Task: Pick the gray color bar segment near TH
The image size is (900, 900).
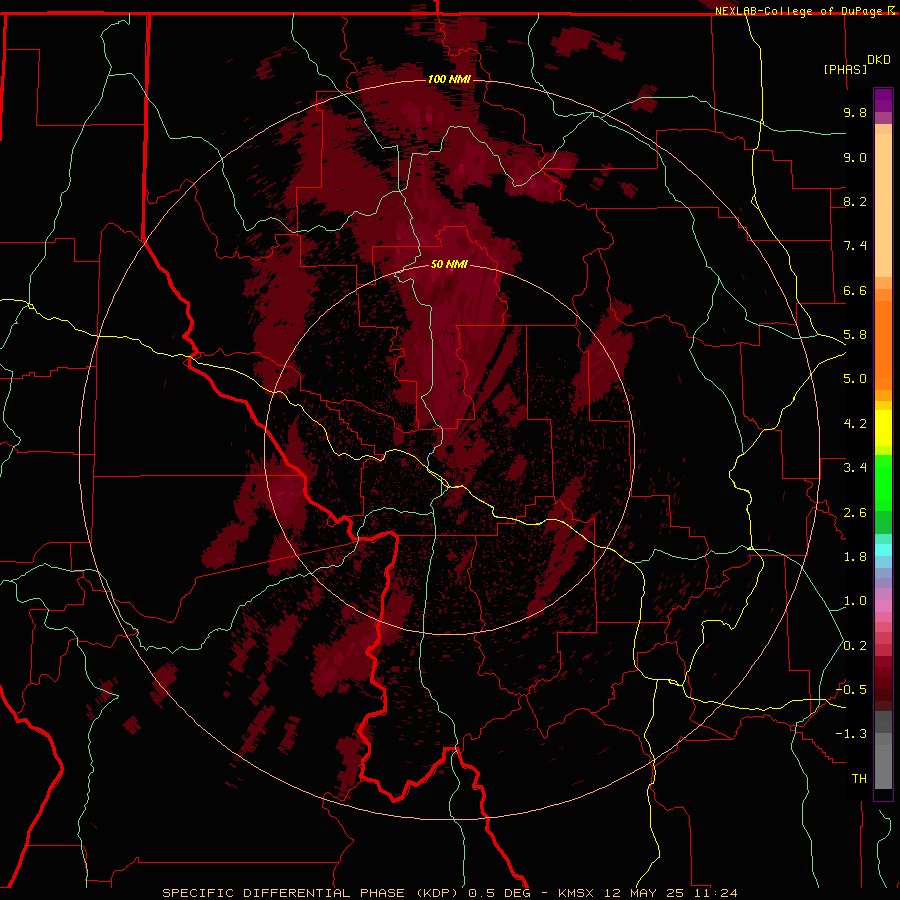Action: 883,769
